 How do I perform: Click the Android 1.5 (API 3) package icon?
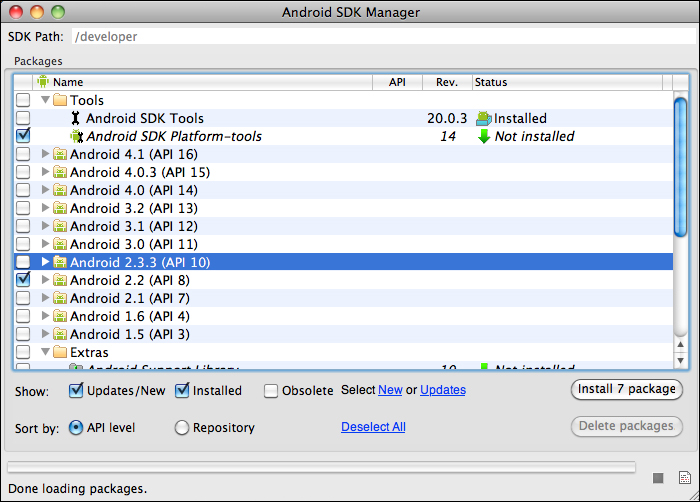60,334
